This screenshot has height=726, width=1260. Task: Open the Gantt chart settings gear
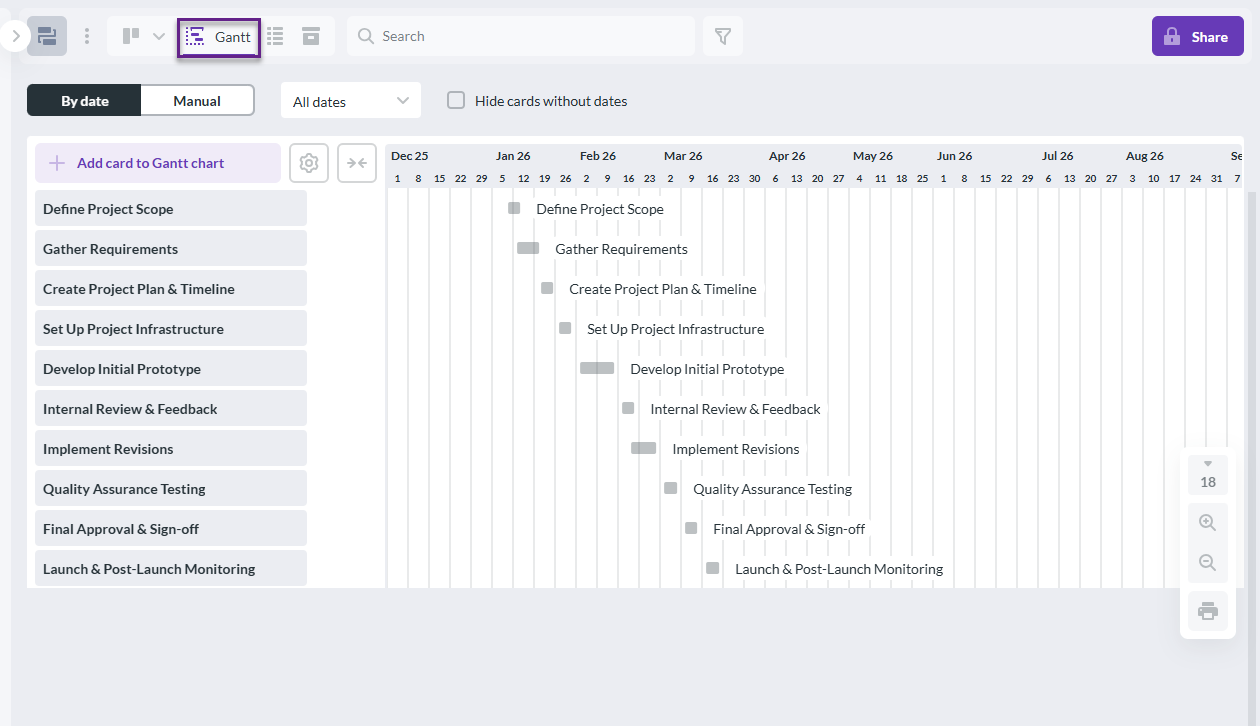tap(308, 162)
